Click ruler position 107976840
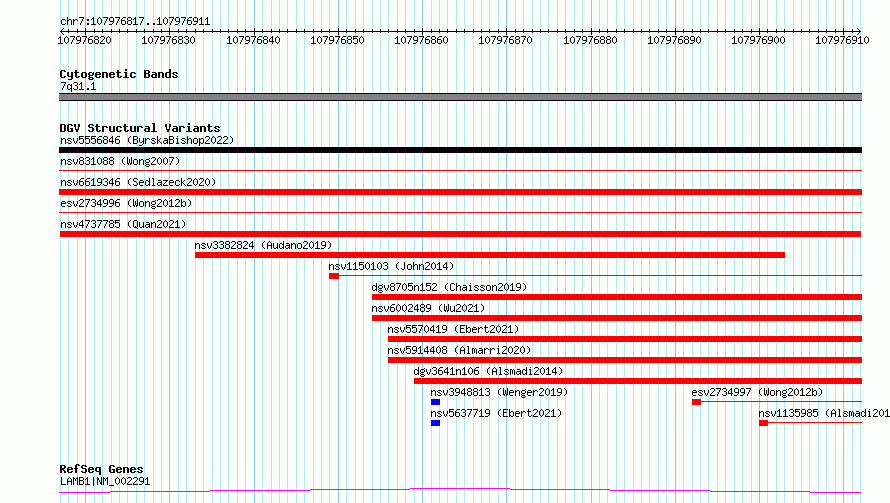Image resolution: width=890 pixels, height=503 pixels. click(x=253, y=40)
